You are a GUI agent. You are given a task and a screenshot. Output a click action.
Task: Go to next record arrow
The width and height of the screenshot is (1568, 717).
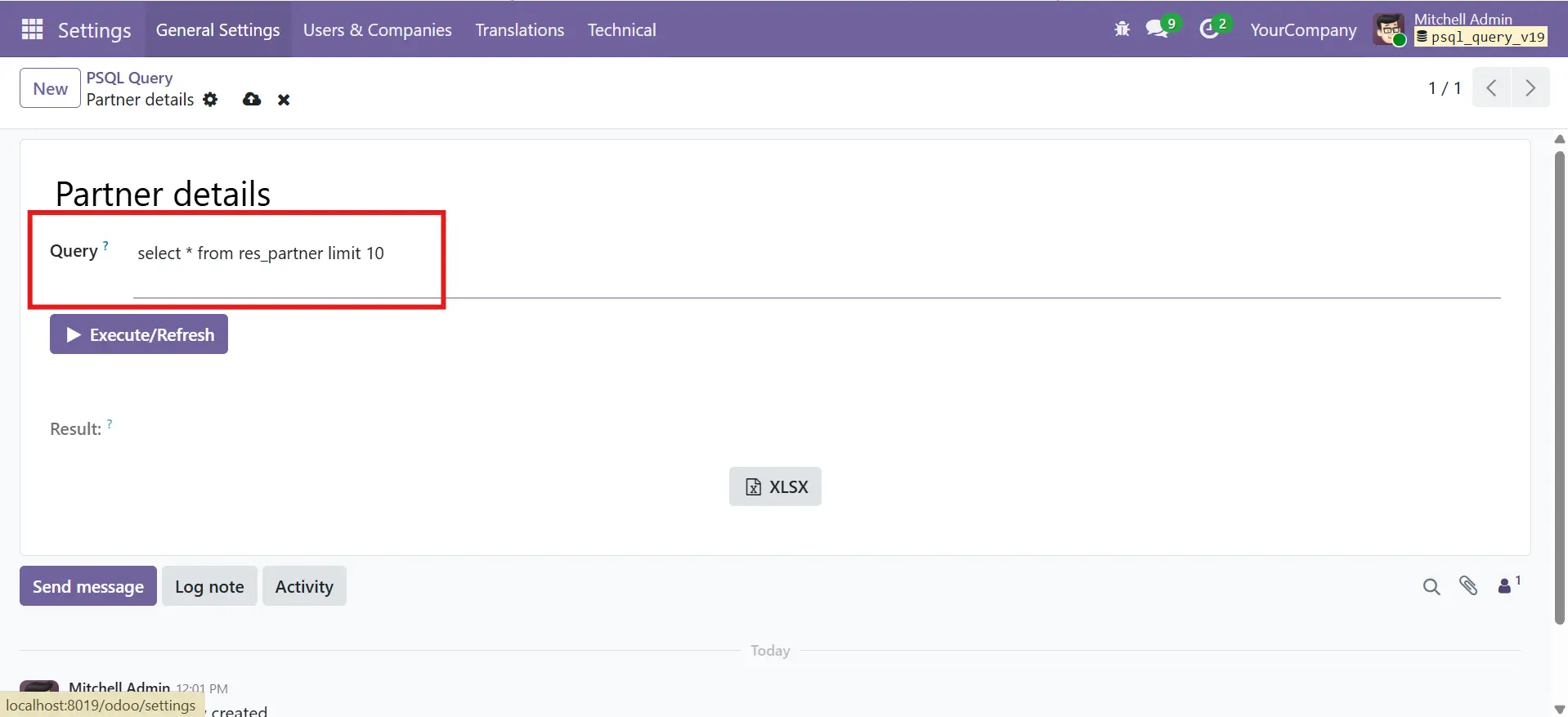pyautogui.click(x=1530, y=87)
